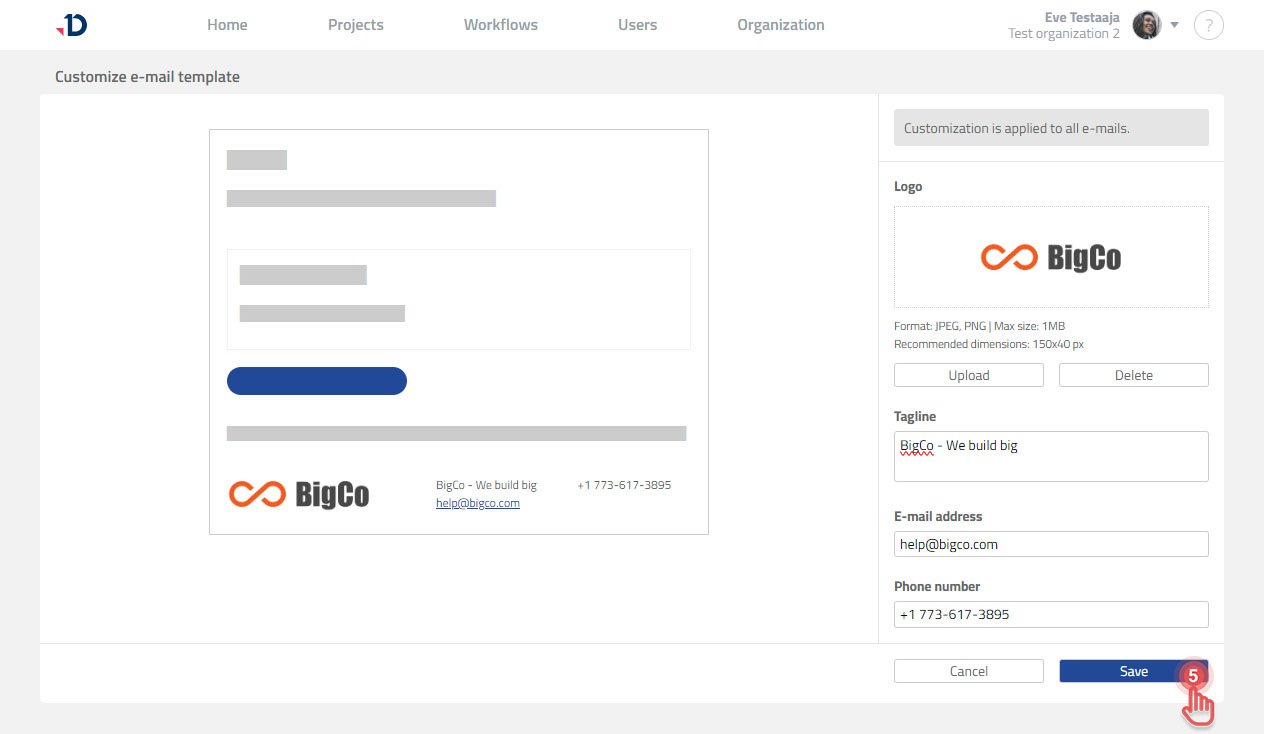1264x734 pixels.
Task: Click the pointing hand cursor graphic near Save
Action: pos(1198,708)
